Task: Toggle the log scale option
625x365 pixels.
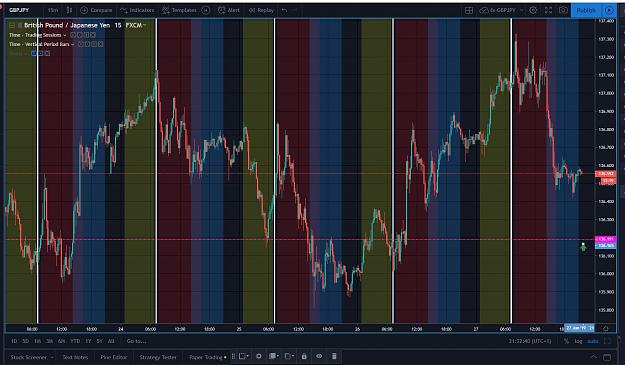Action: coord(578,341)
